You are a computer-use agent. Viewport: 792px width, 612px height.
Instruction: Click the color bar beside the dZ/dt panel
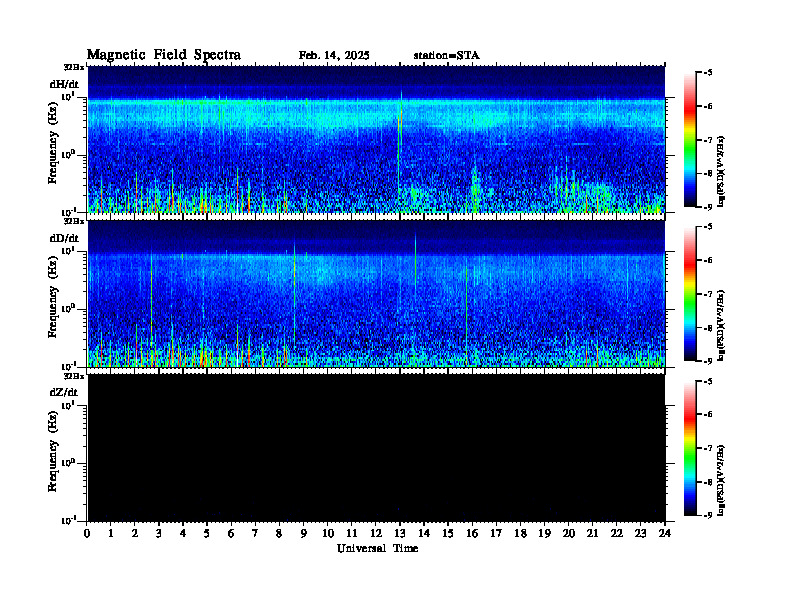click(x=690, y=448)
